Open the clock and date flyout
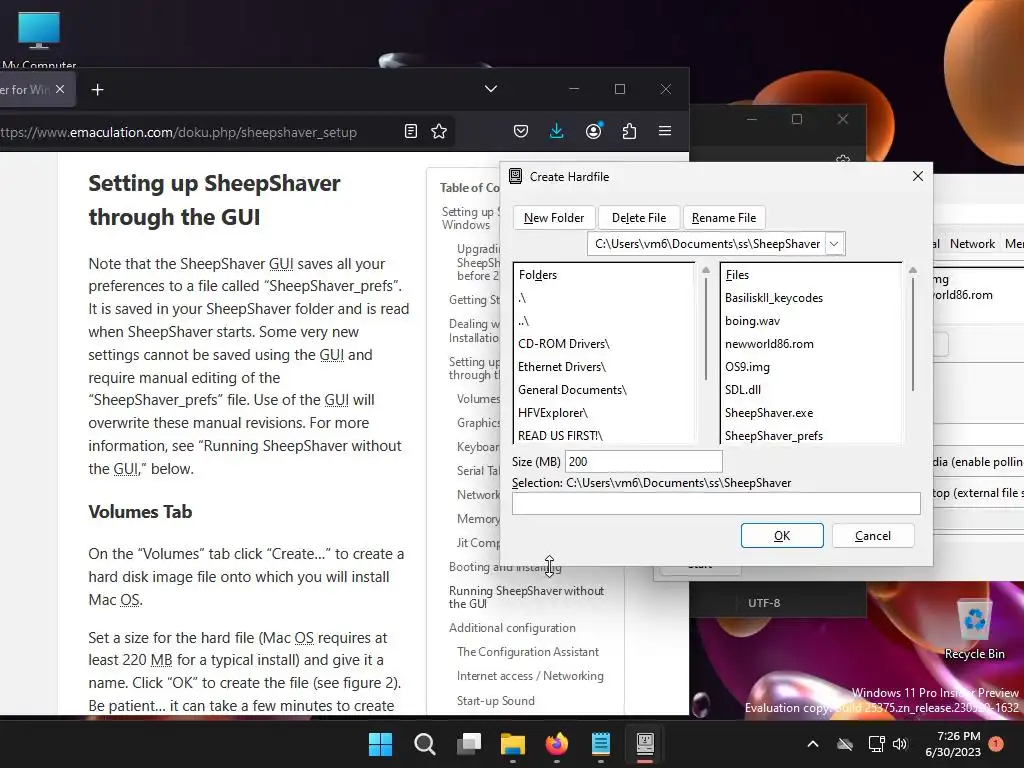This screenshot has width=1024, height=768. click(953, 744)
